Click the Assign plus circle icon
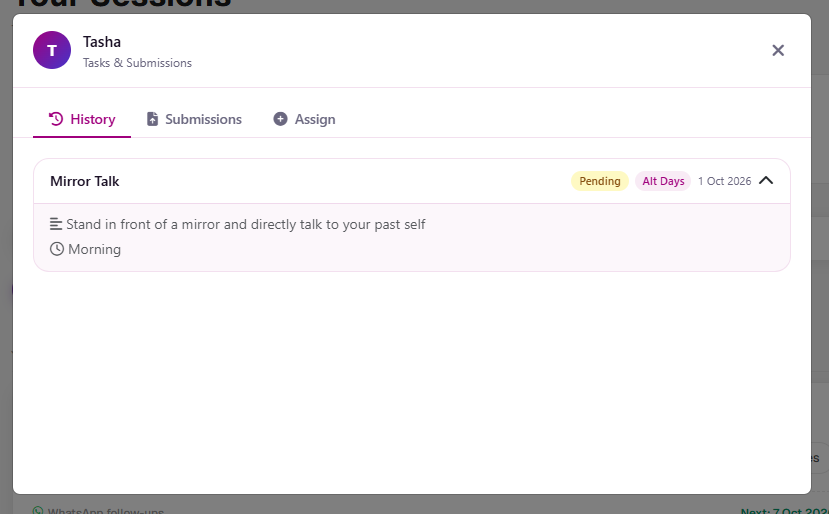This screenshot has width=829, height=514. point(280,119)
